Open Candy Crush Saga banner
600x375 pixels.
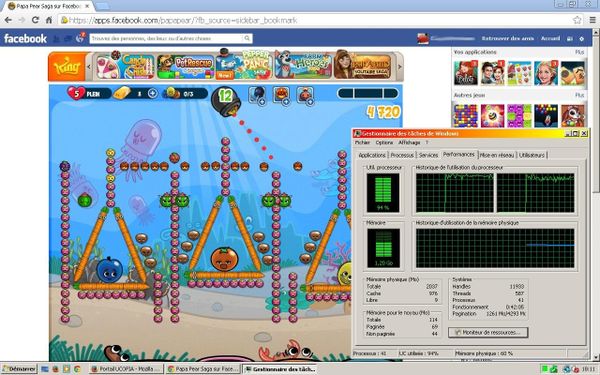[x=126, y=67]
